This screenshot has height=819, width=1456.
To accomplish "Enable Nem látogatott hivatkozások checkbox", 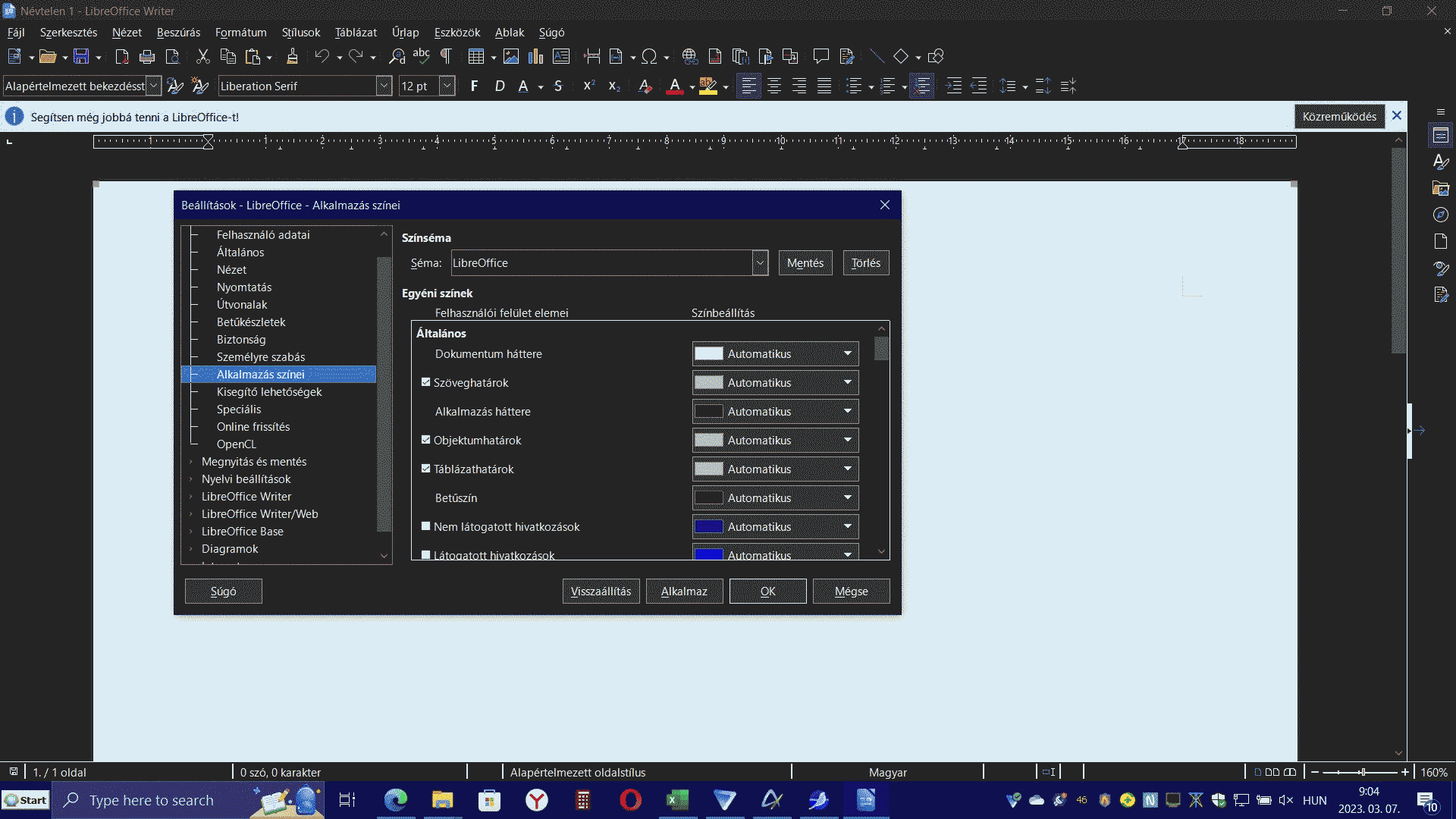I will [425, 526].
